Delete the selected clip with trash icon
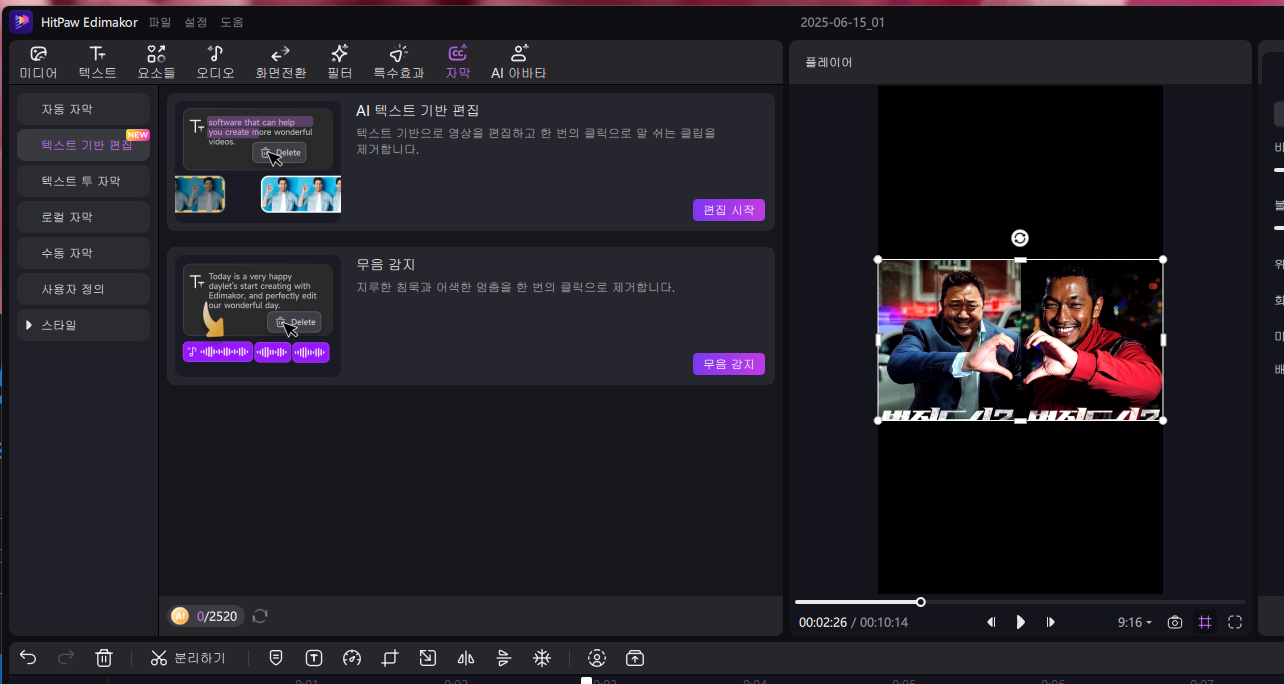Viewport: 1284px width, 684px height. pos(104,658)
